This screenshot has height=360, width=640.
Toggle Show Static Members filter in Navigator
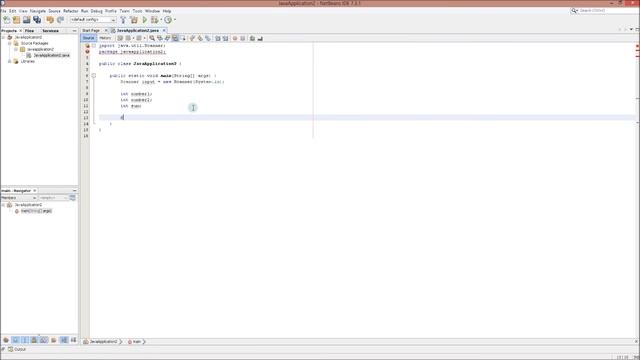point(25,340)
